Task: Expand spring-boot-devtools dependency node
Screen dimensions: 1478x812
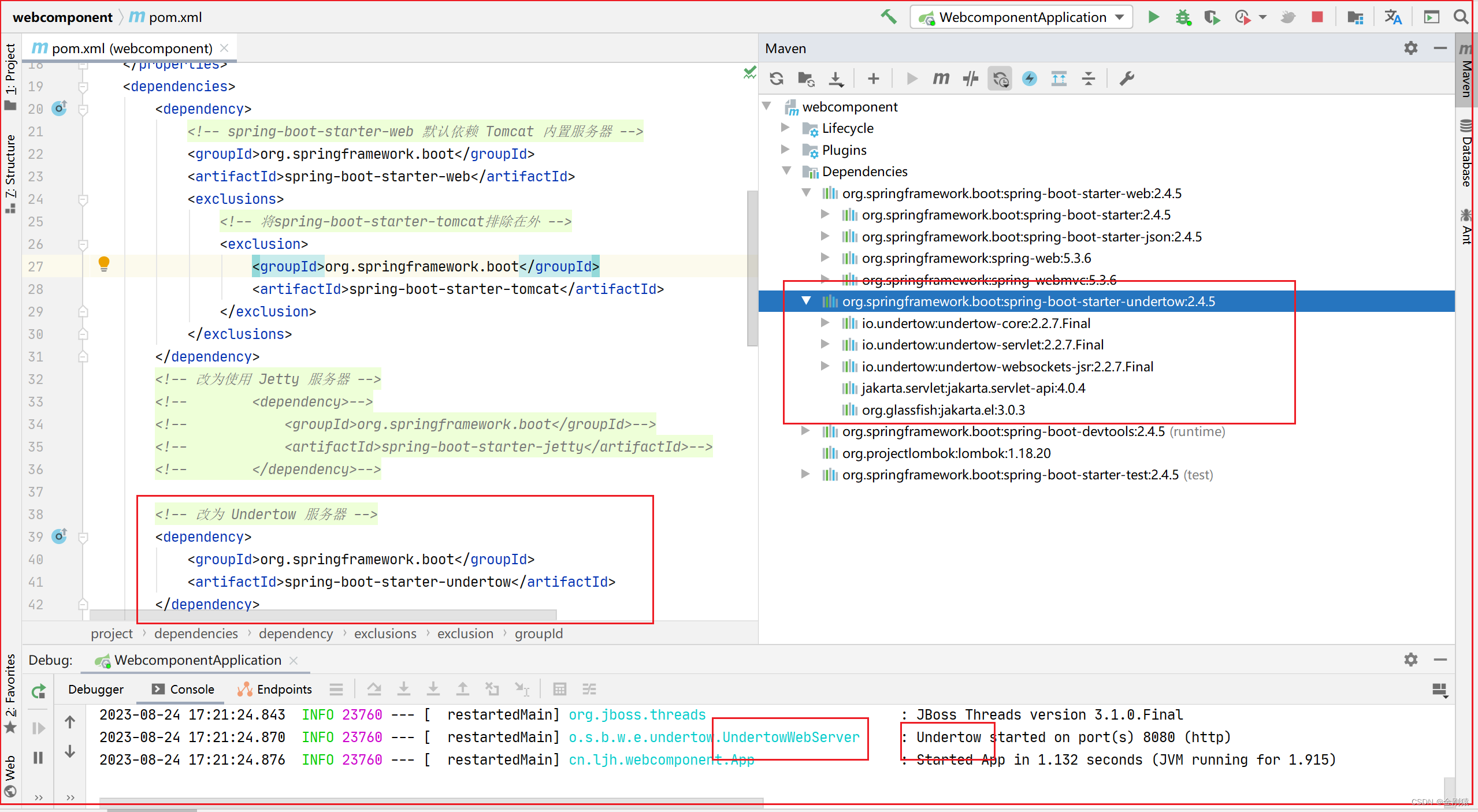Action: (x=805, y=430)
